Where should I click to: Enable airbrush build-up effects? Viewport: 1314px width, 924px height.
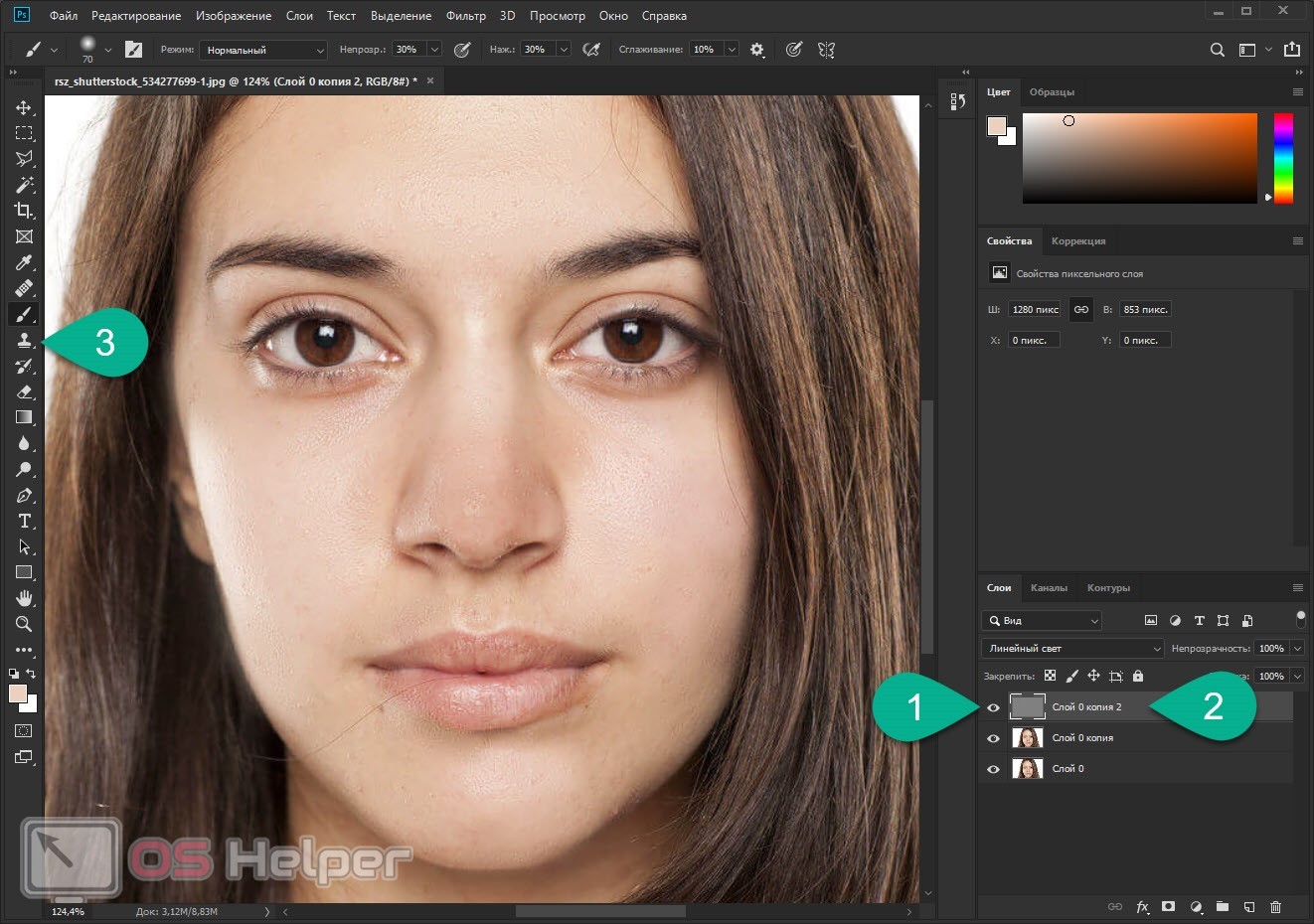[x=591, y=50]
